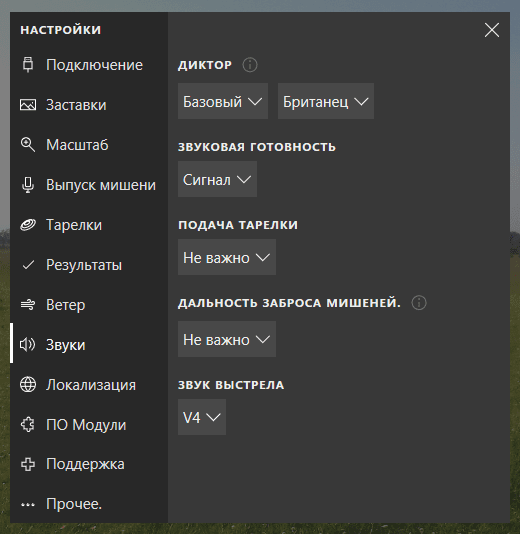Viewport: 520px width, 534px height.
Task: Click the plus cross icon beside Поддержка
Action: click(28, 464)
